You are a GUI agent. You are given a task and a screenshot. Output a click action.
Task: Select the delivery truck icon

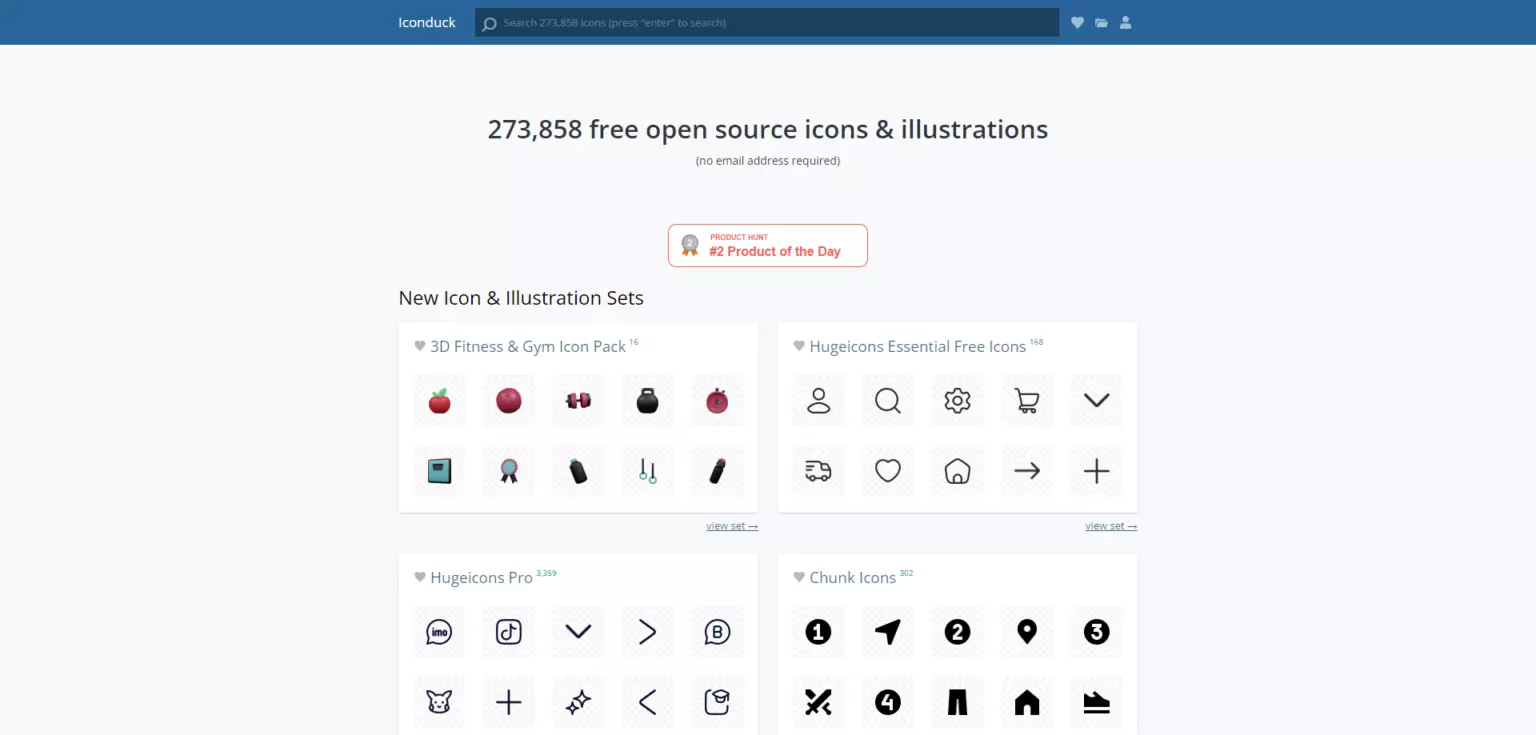coord(818,471)
